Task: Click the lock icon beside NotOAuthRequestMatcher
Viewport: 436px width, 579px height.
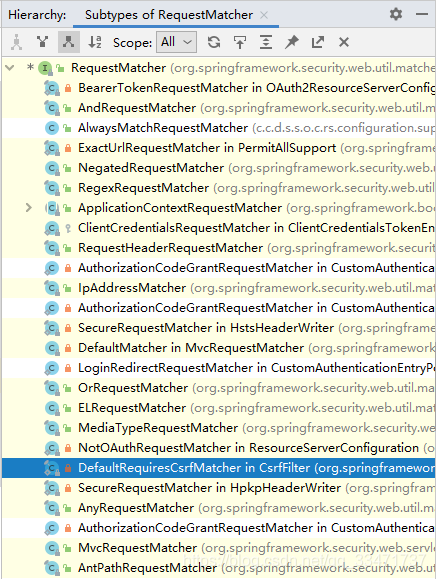Action: click(68, 448)
